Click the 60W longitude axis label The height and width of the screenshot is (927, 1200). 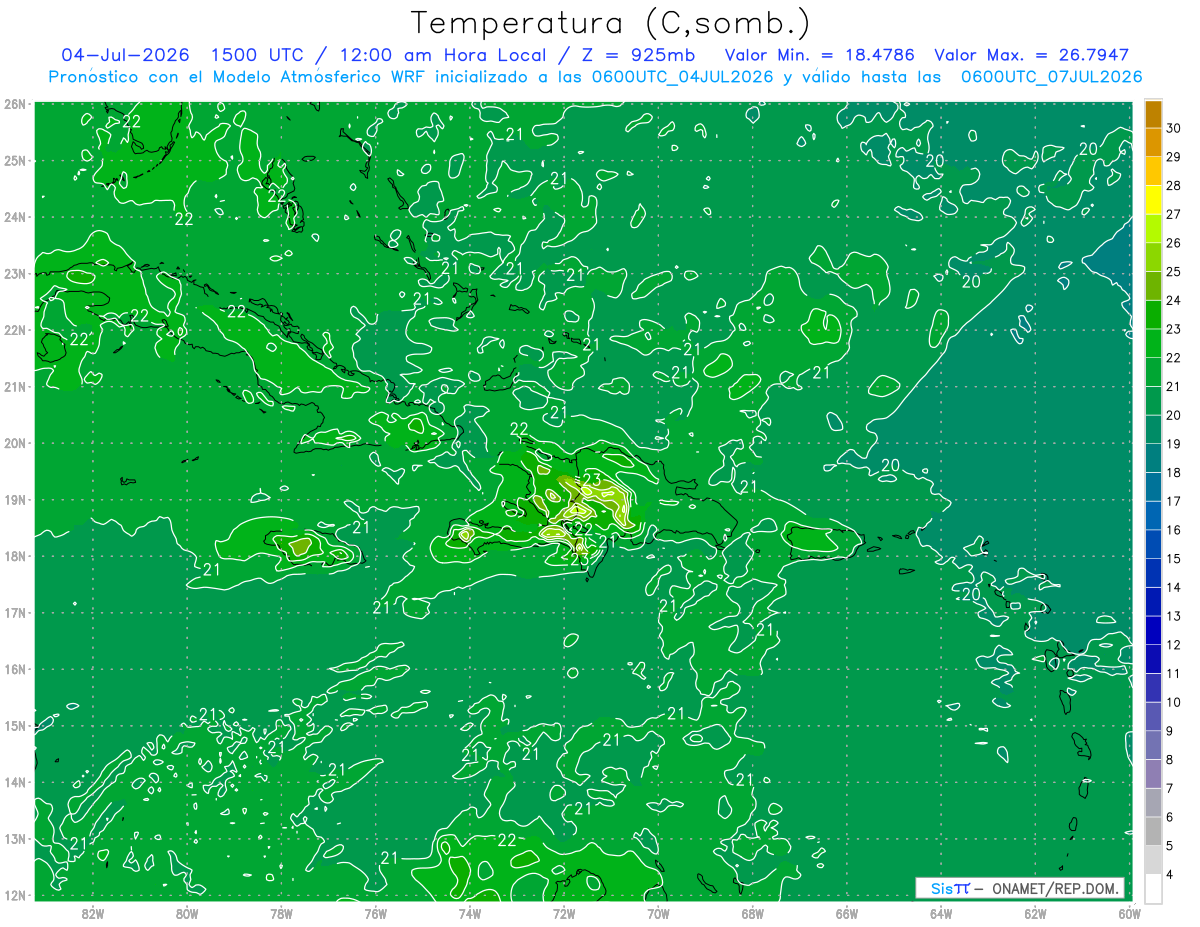pyautogui.click(x=1130, y=913)
